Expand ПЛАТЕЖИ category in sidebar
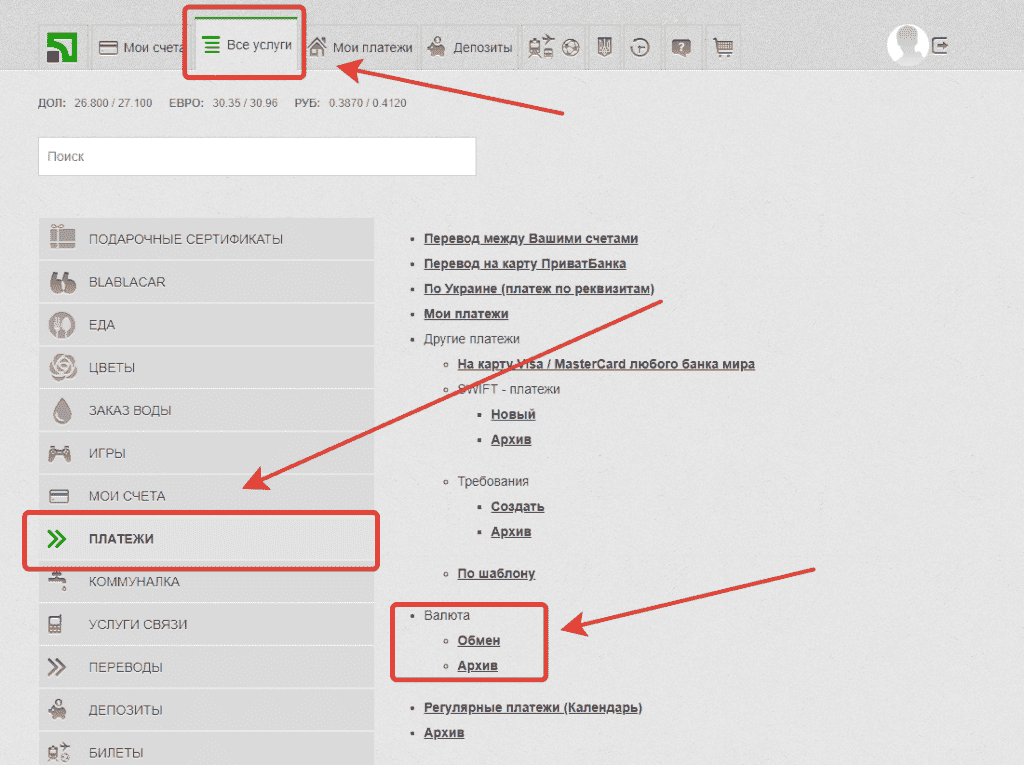The height and width of the screenshot is (765, 1024). [200, 539]
